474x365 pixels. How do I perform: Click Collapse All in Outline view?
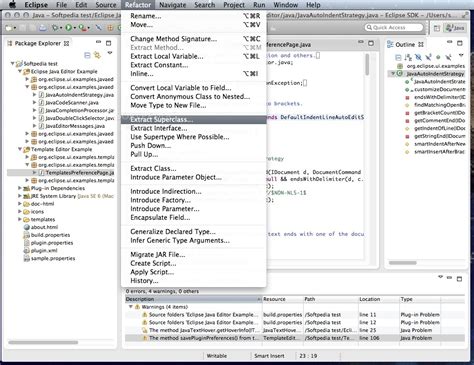(x=398, y=57)
